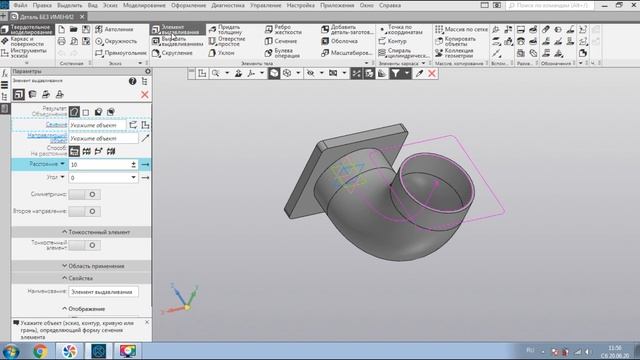Select the Элемент выдавливания extrude tool
Viewport: 640px width, 360px height.
coord(177,29)
